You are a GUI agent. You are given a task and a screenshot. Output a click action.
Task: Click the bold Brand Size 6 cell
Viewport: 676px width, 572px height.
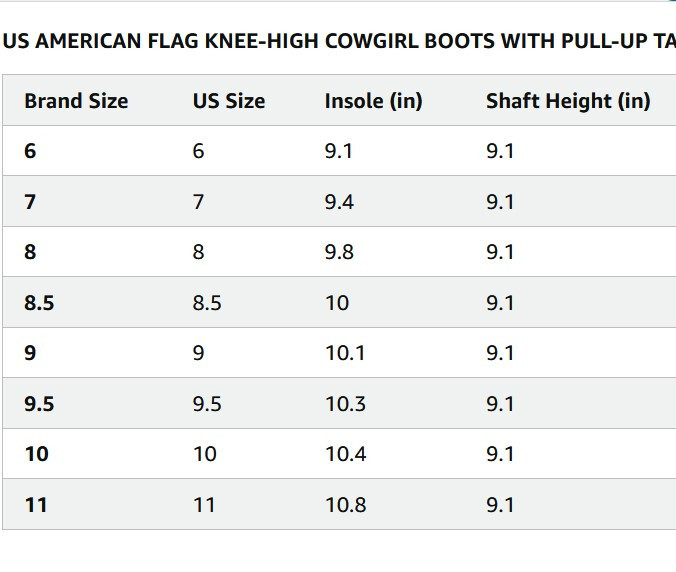click(x=30, y=151)
